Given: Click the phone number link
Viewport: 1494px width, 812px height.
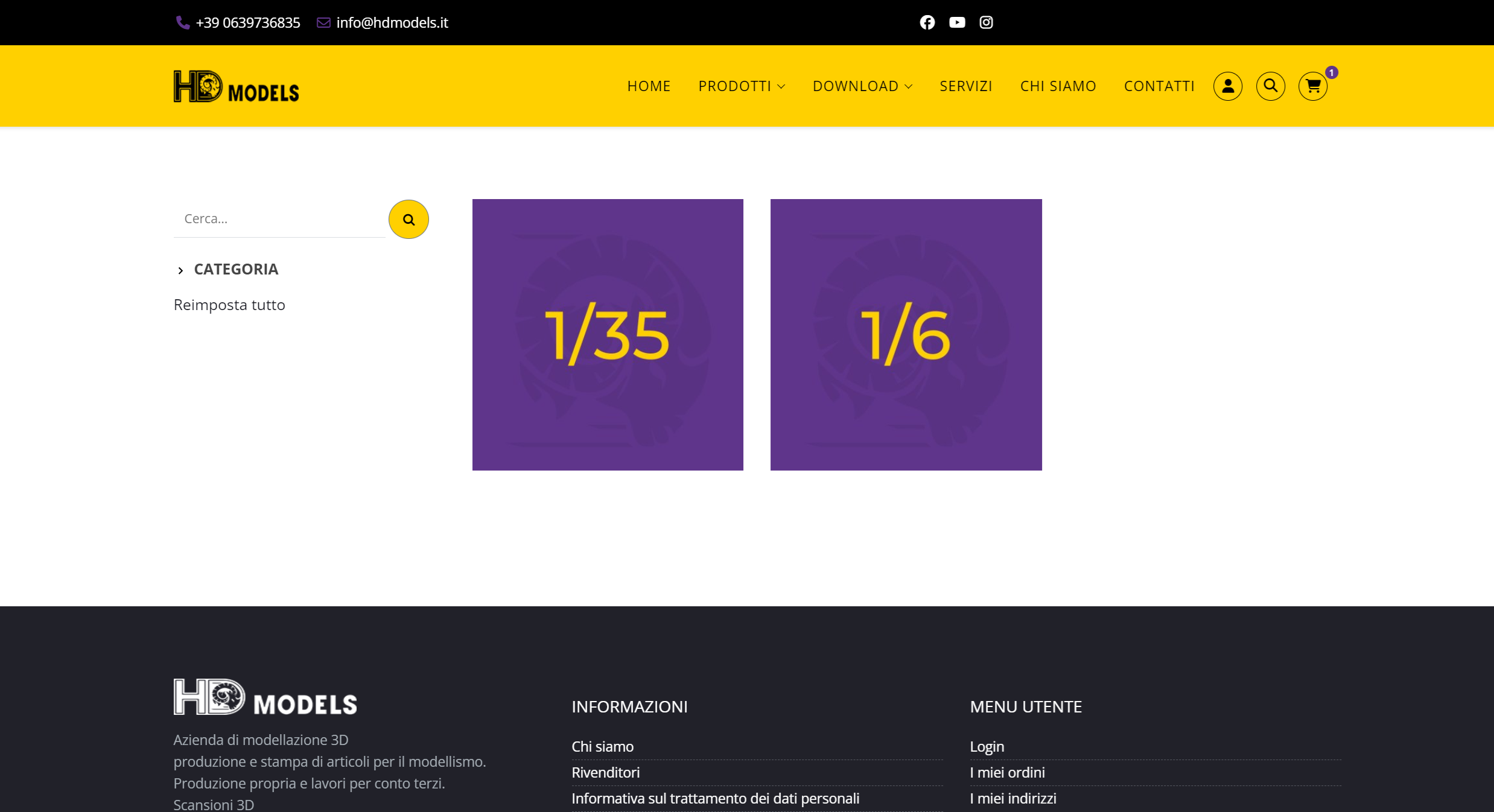Looking at the screenshot, I should 247,23.
